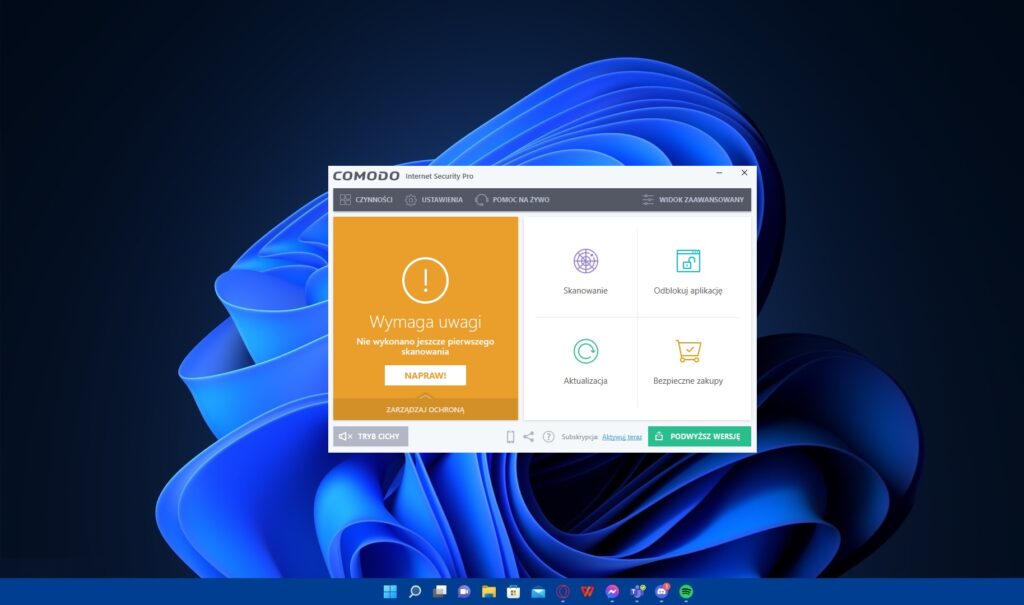The height and width of the screenshot is (605, 1024).
Task: Follow the Aktywuj teraz link
Action: coord(622,437)
